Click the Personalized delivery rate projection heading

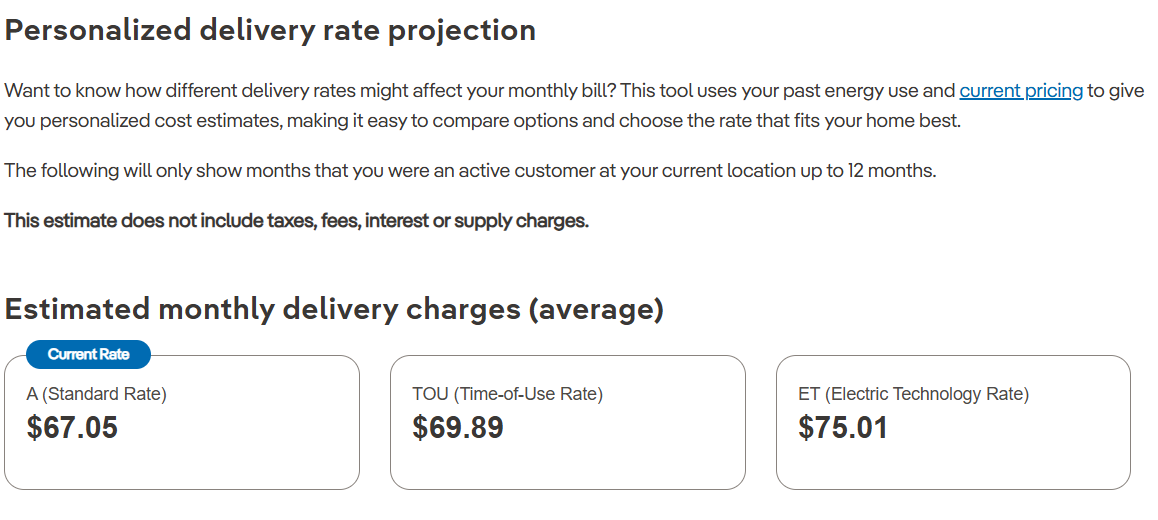270,31
